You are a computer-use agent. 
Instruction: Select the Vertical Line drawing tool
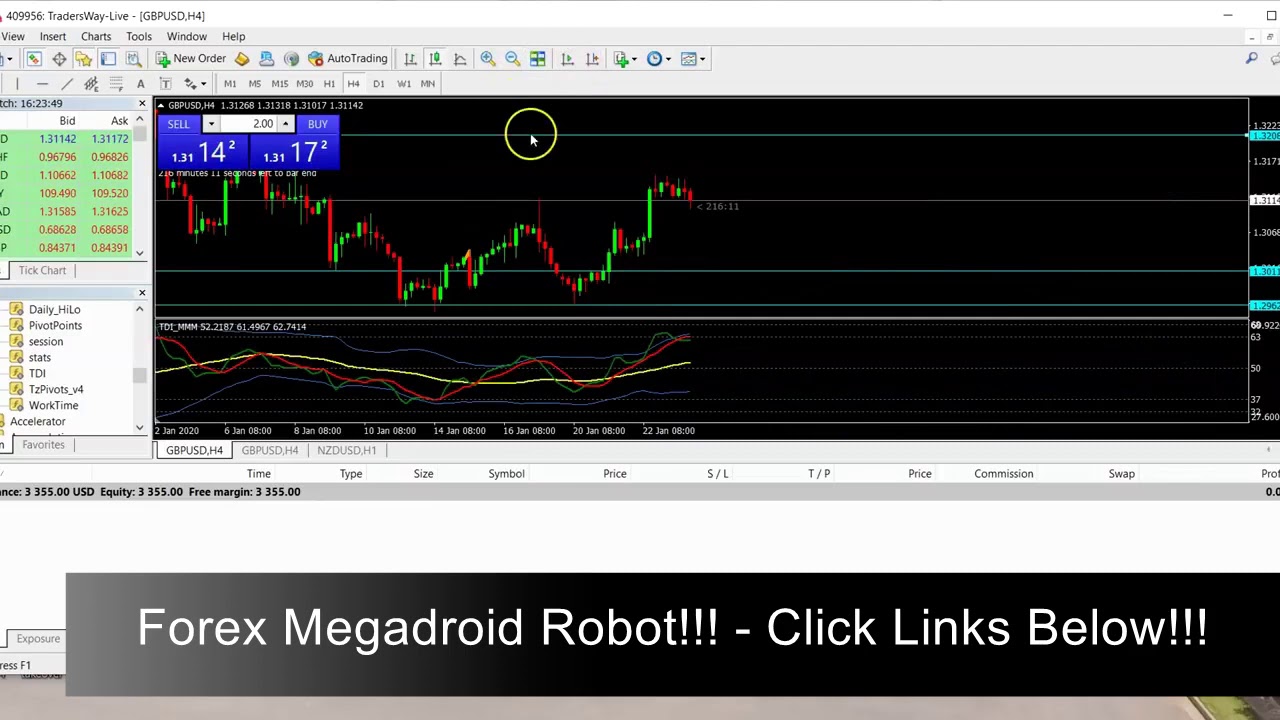pyautogui.click(x=17, y=84)
